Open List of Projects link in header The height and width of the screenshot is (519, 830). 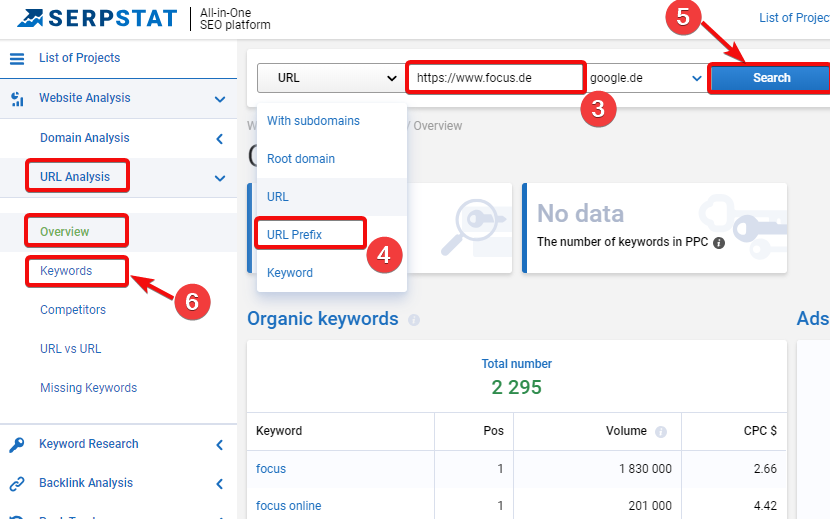tap(794, 18)
